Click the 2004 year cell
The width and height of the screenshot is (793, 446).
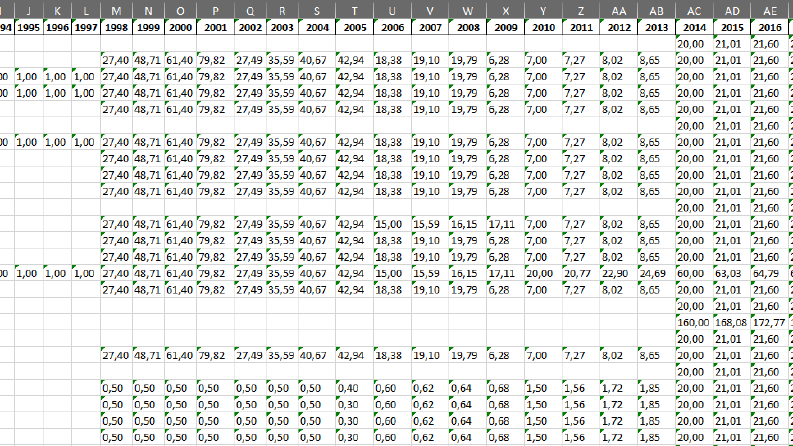point(317,27)
